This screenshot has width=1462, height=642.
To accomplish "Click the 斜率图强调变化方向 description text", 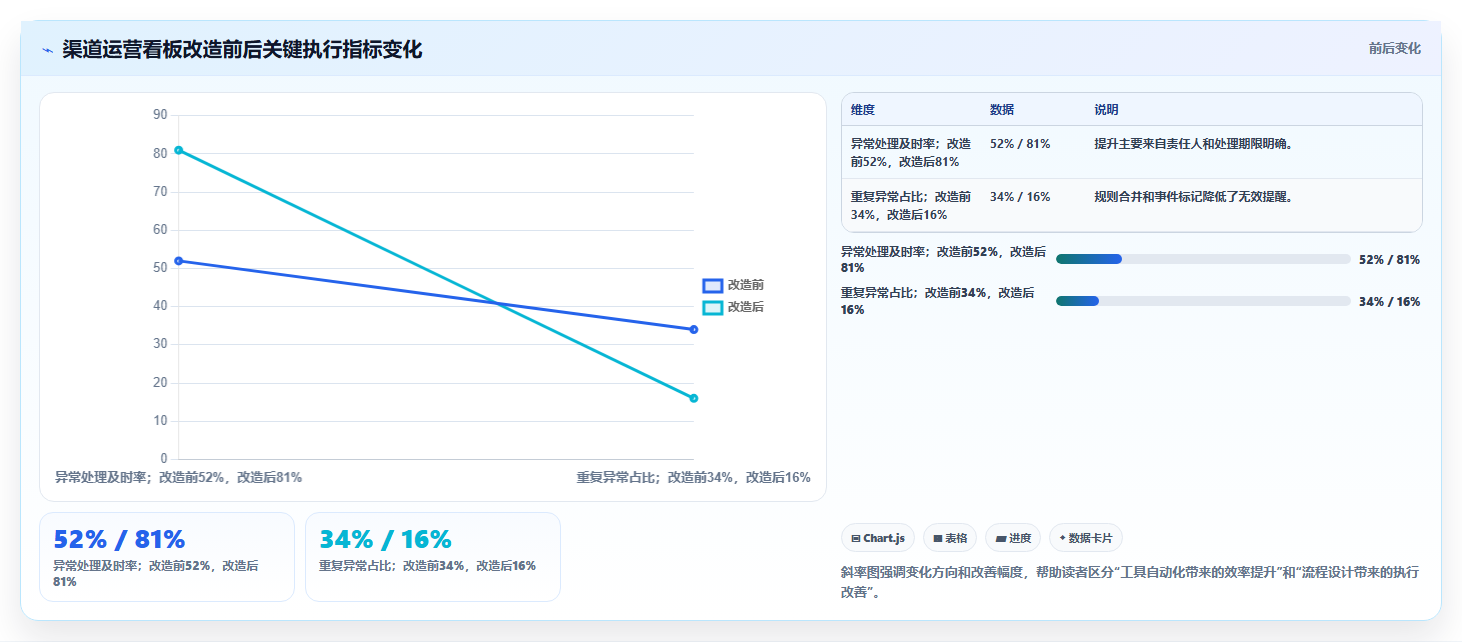I will (1130, 582).
